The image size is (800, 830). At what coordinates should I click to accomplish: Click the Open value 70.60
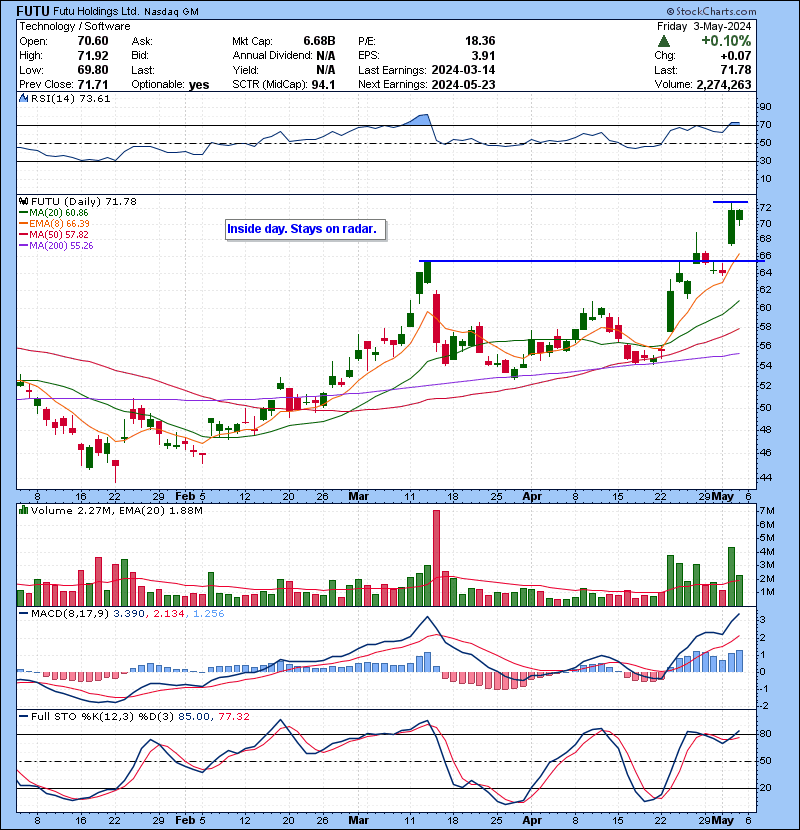(x=93, y=41)
